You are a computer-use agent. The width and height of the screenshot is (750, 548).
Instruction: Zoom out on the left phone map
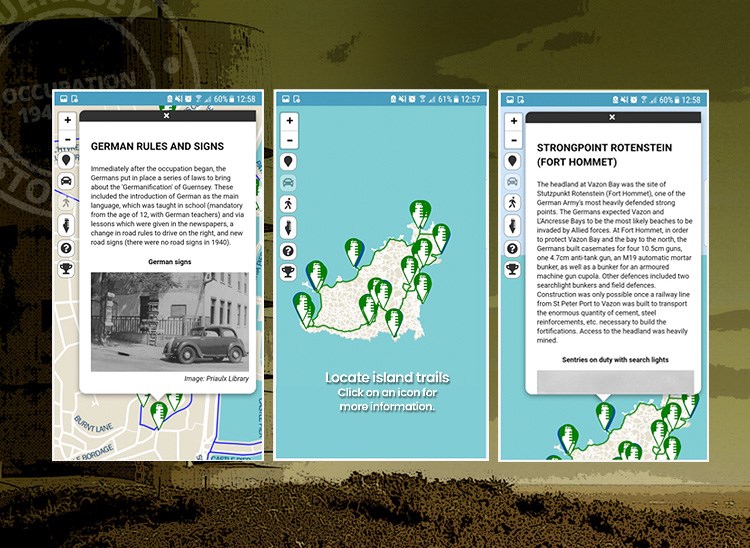[x=67, y=139]
